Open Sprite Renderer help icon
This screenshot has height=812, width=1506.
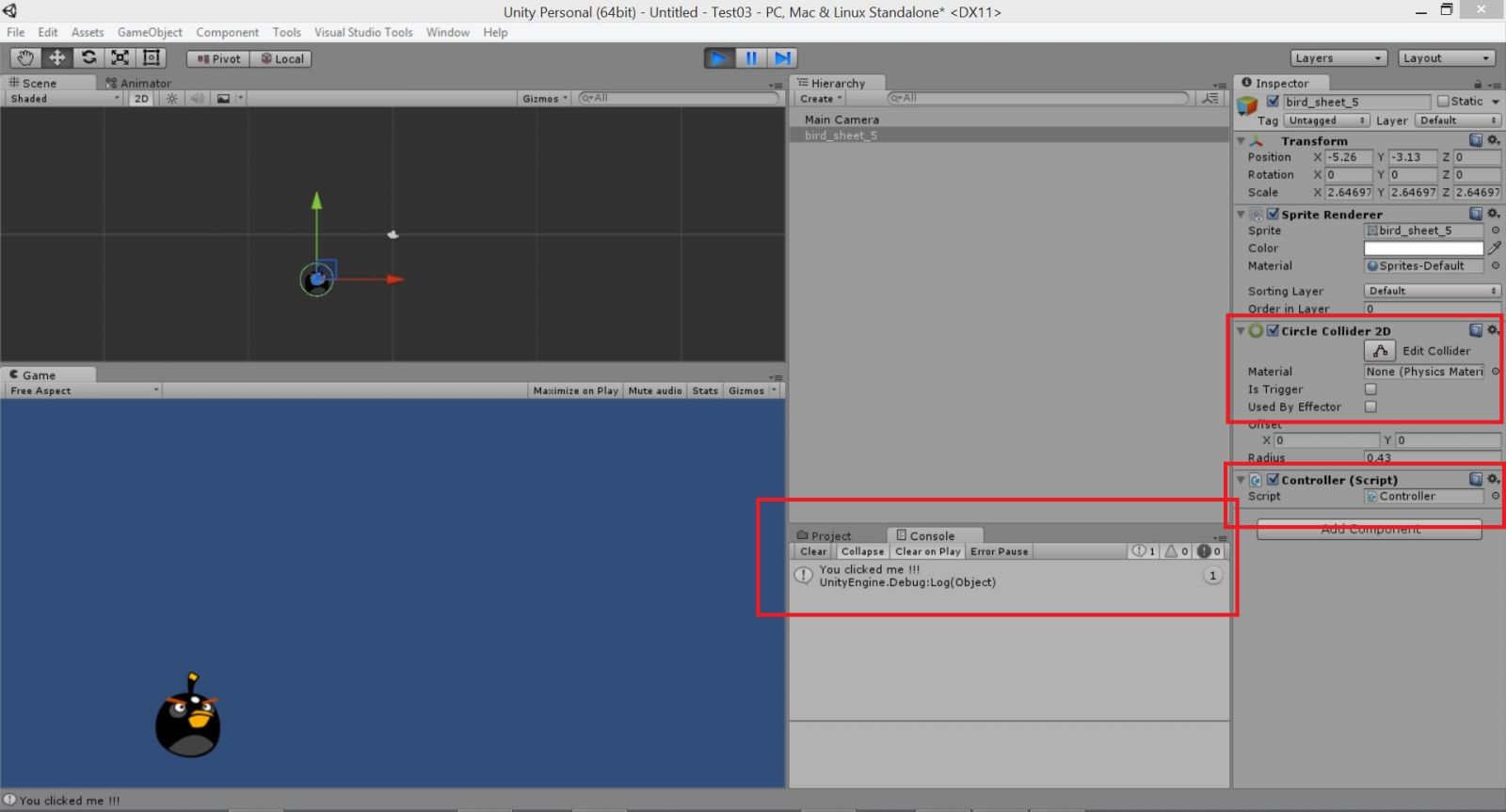[x=1476, y=214]
